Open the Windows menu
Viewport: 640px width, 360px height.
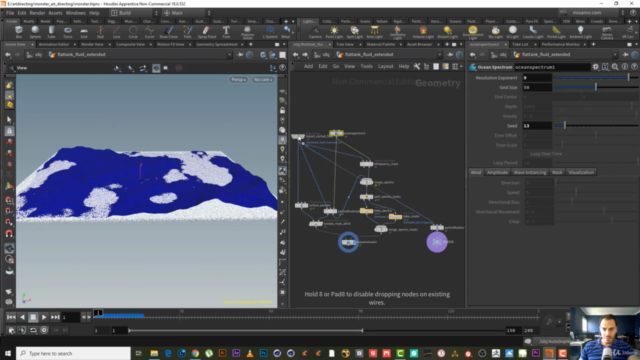pos(76,13)
